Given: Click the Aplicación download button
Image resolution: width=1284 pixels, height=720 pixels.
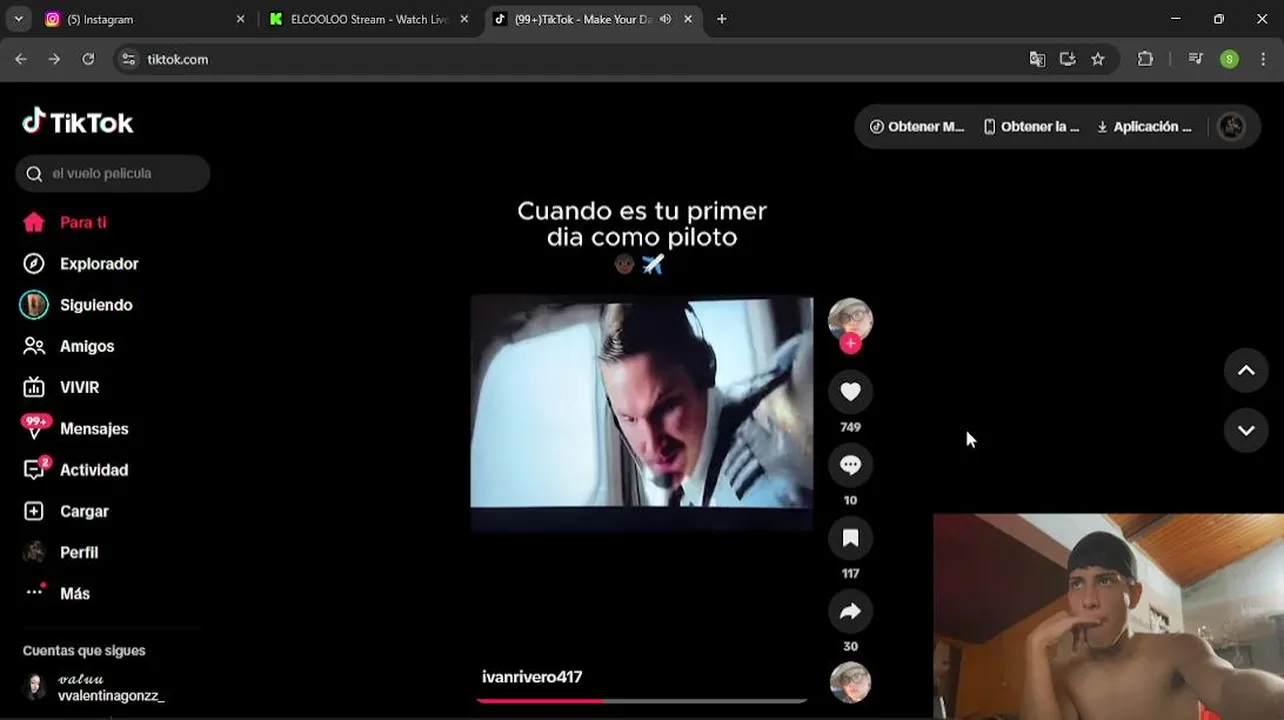Looking at the screenshot, I should click(x=1144, y=127).
